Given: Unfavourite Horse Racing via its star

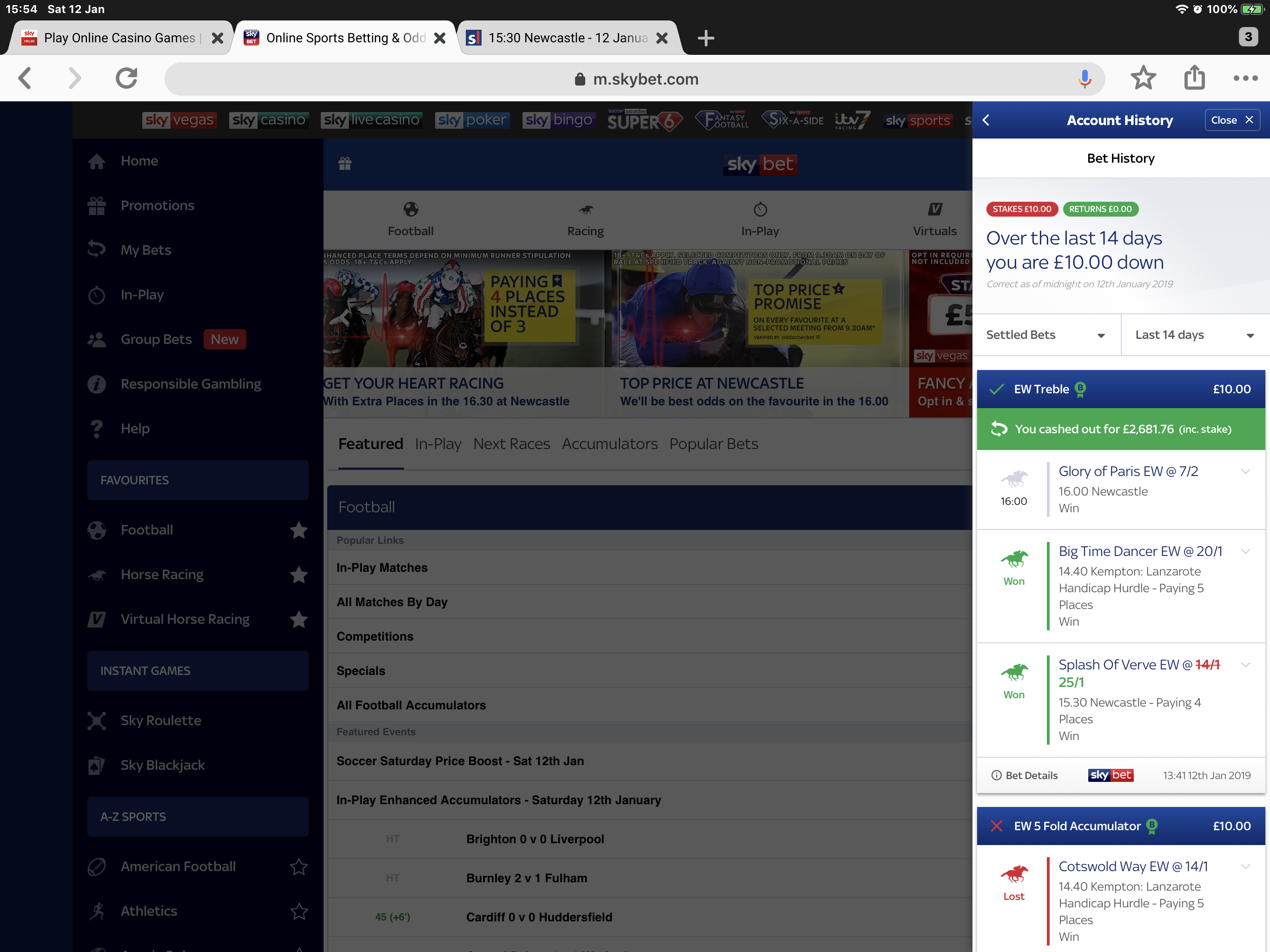Looking at the screenshot, I should pyautogui.click(x=298, y=575).
